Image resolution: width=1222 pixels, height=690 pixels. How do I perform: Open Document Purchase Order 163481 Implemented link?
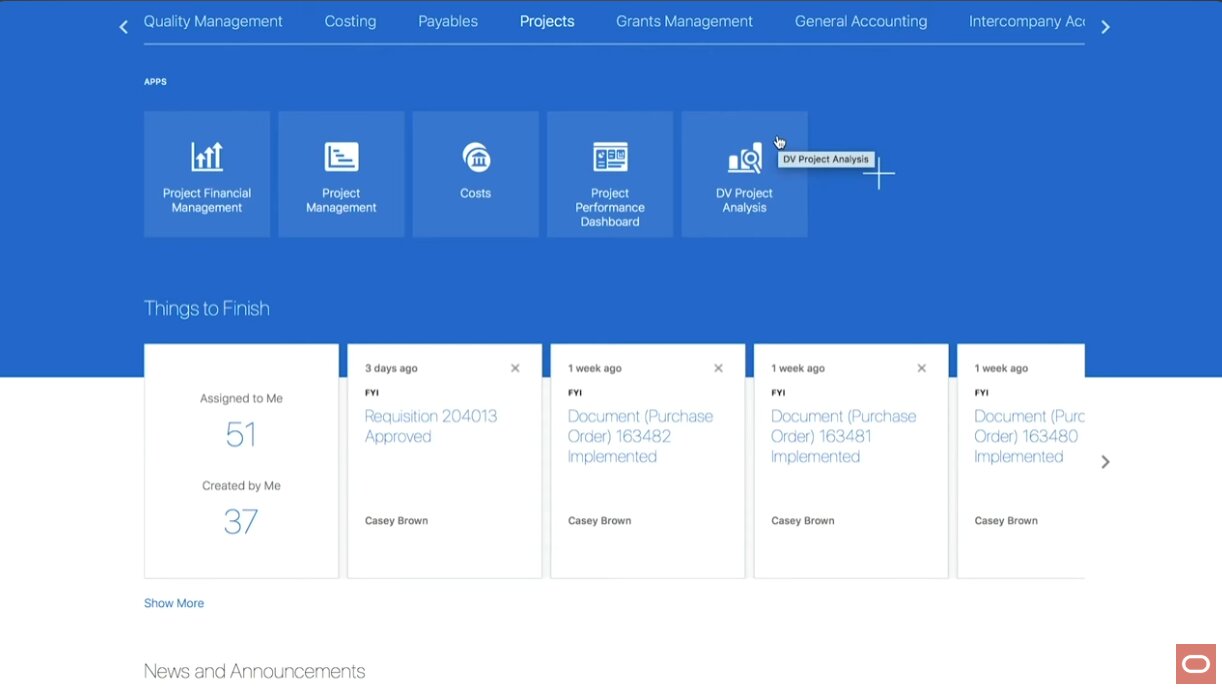coord(843,436)
